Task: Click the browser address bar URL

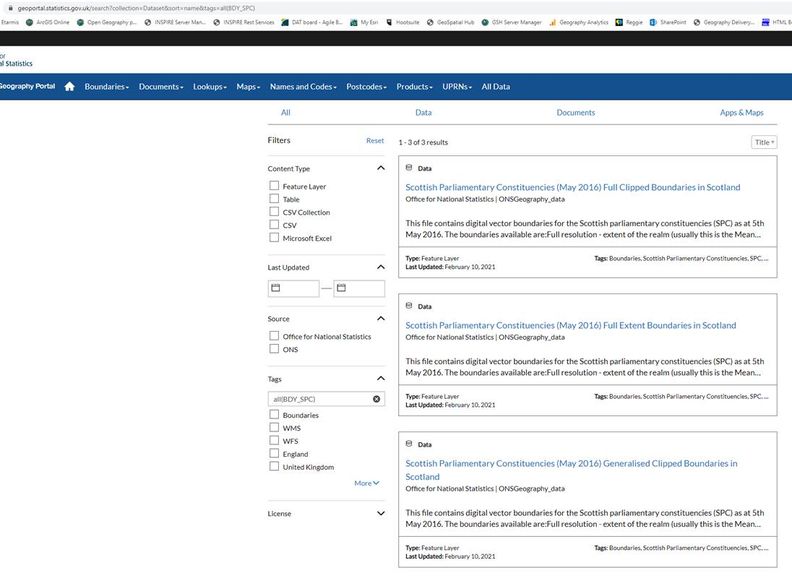Action: tap(136, 8)
